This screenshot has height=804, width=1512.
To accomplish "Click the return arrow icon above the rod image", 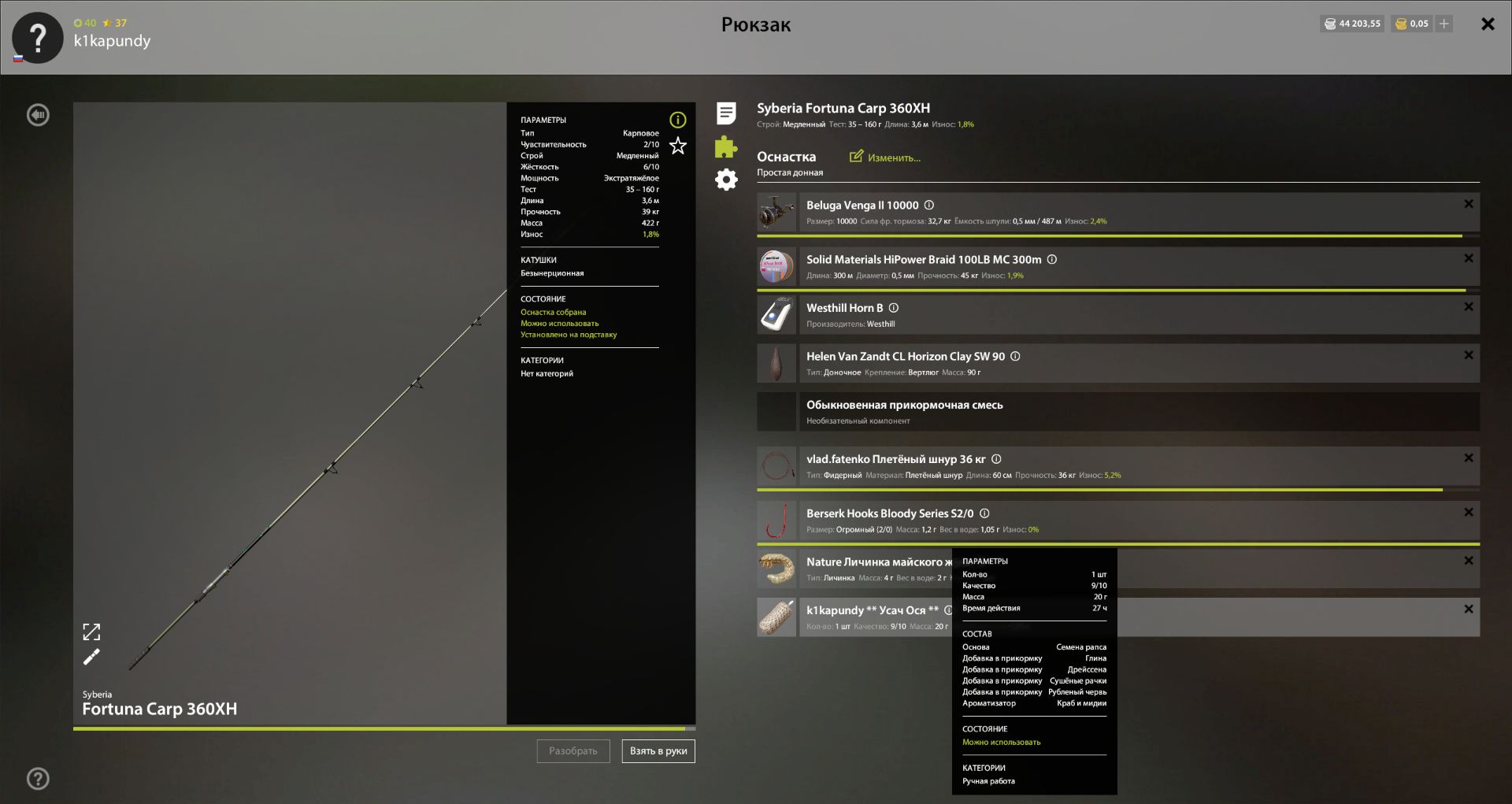I will point(38,114).
